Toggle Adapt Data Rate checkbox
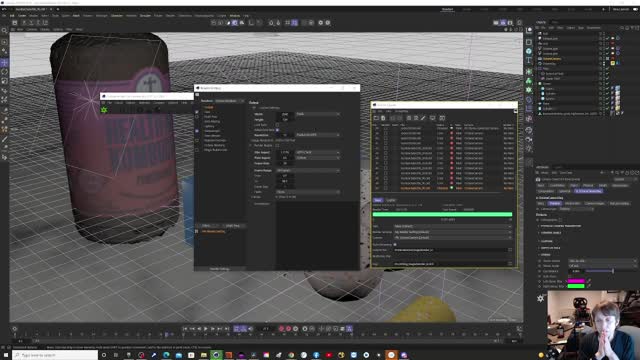 [277, 130]
